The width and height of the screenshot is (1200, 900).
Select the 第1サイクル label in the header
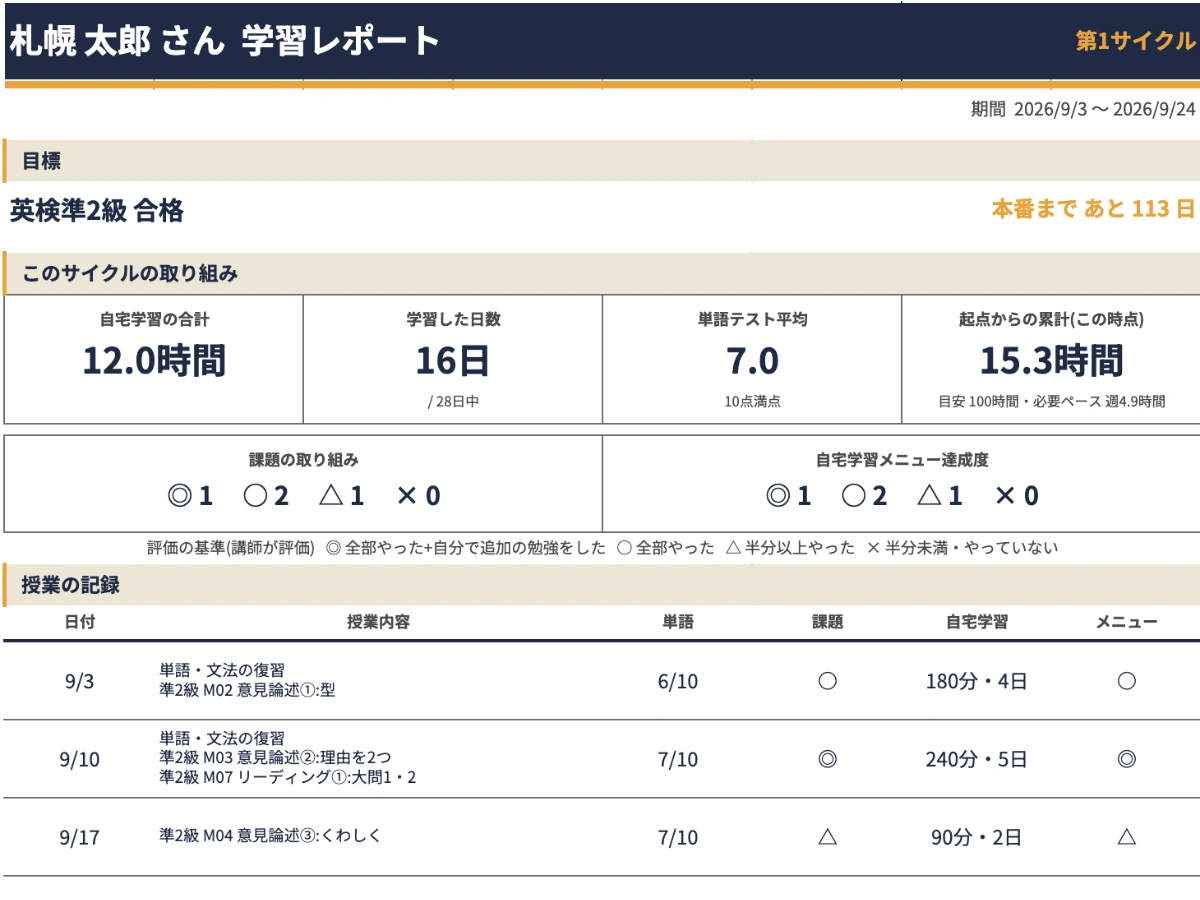1135,41
